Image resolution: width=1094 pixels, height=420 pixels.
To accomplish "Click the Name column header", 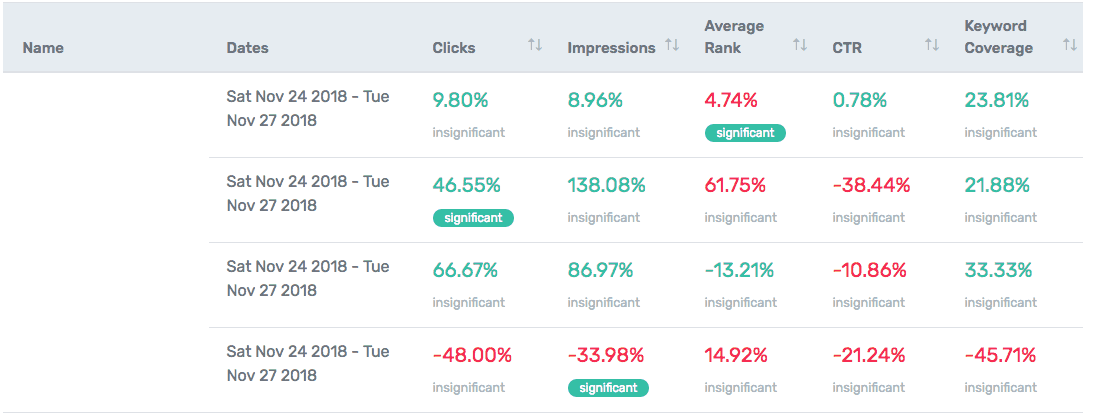I will click(43, 47).
